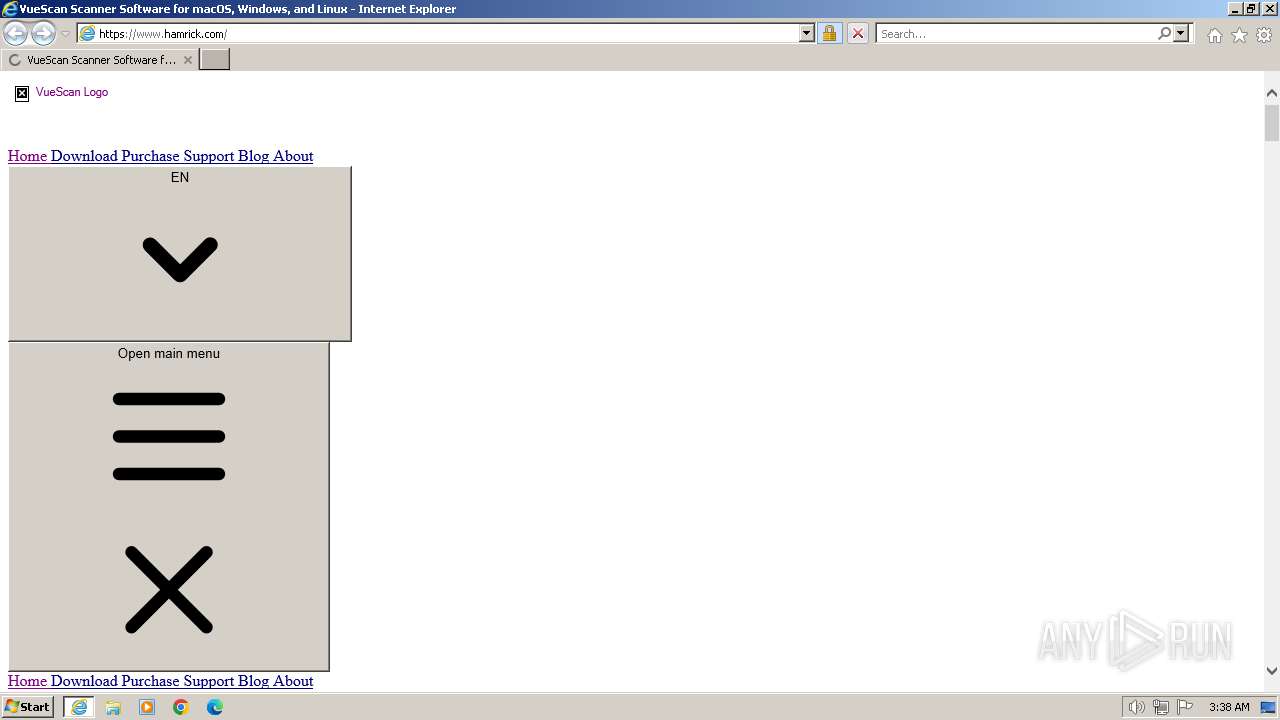Click the Action Center flag icon
This screenshot has width=1280, height=720.
point(1185,707)
